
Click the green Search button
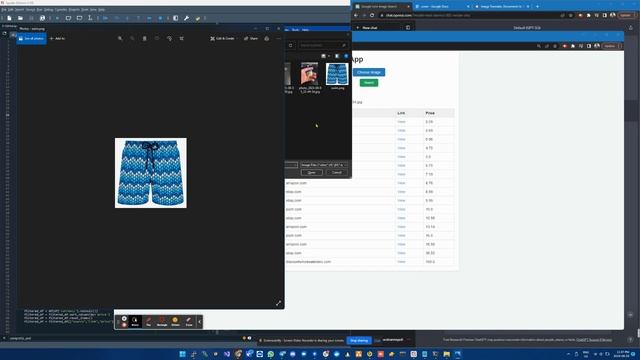(x=369, y=83)
